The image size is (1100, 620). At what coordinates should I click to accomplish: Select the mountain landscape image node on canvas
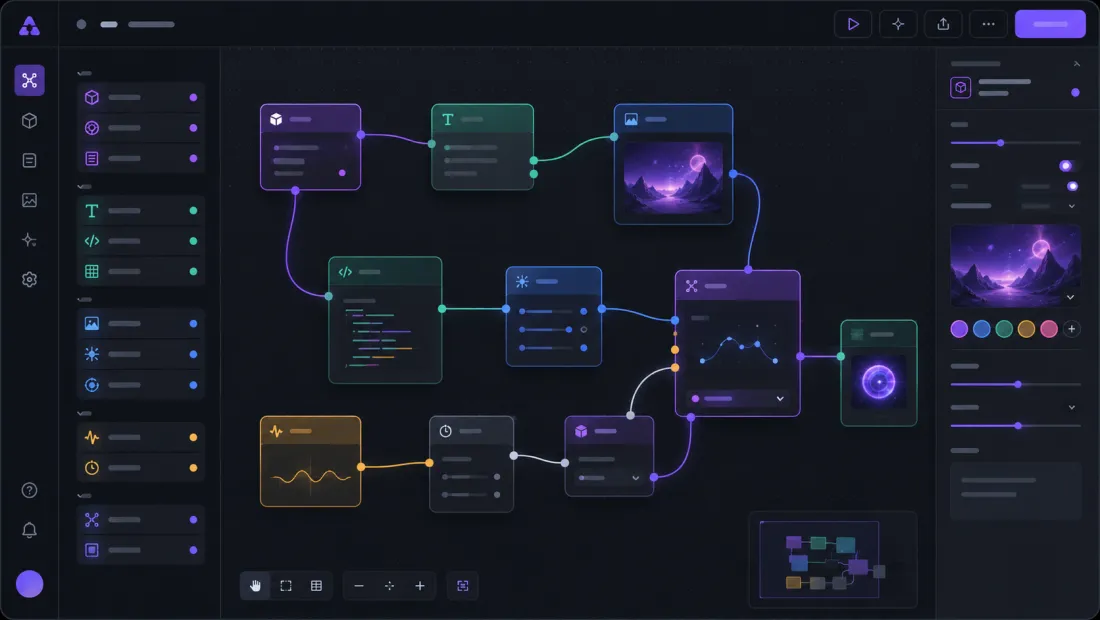[x=673, y=164]
